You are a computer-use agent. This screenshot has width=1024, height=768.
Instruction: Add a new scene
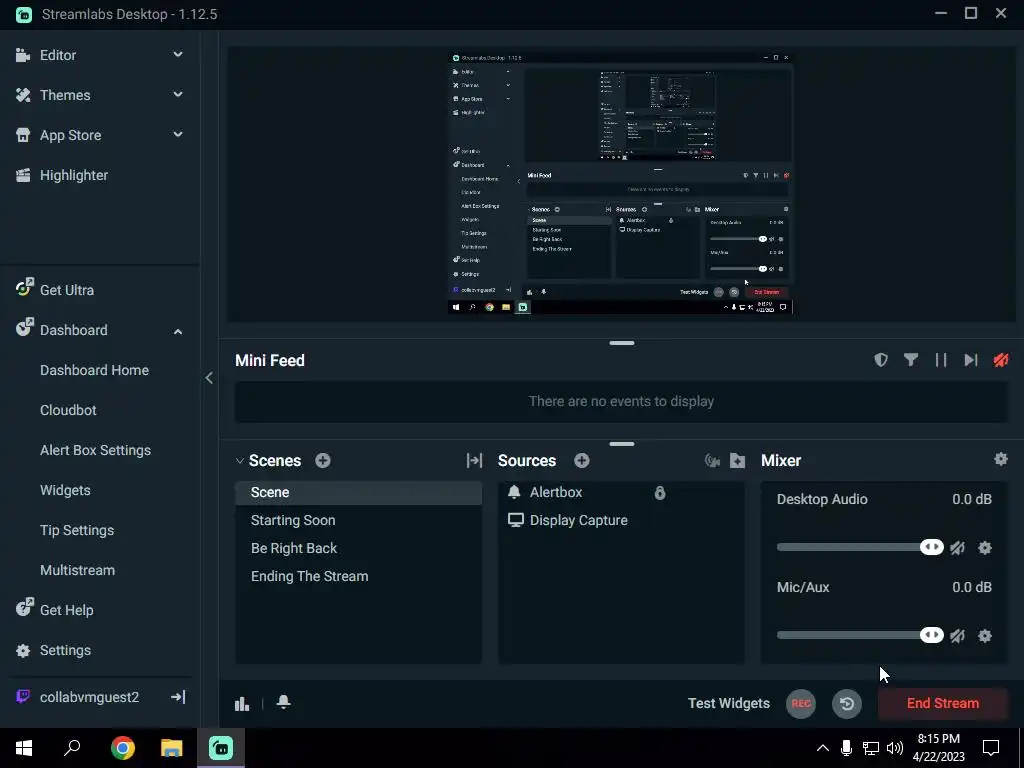pyautogui.click(x=323, y=460)
